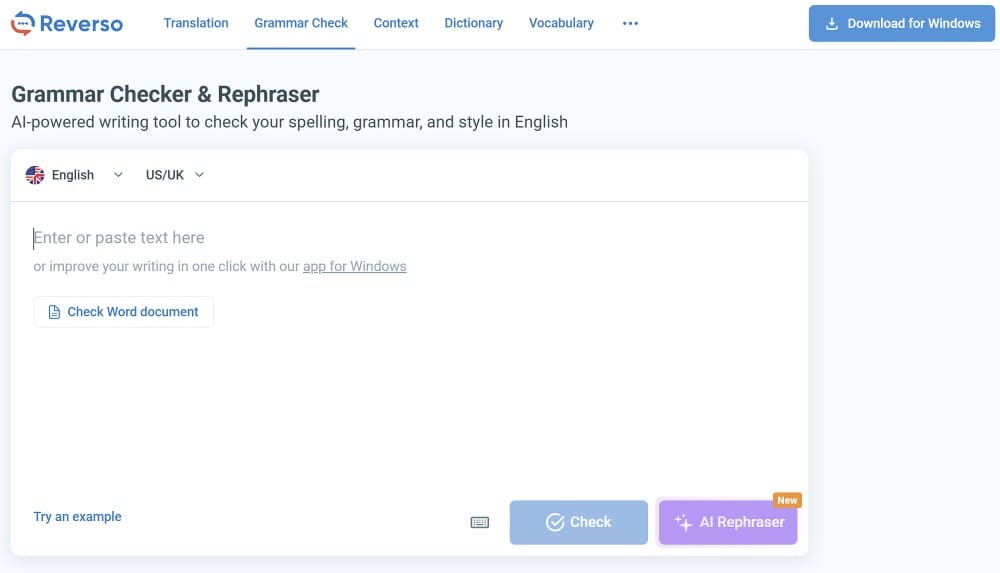Switch to the Vocabulary tab
This screenshot has width=1000, height=573.
click(x=561, y=23)
